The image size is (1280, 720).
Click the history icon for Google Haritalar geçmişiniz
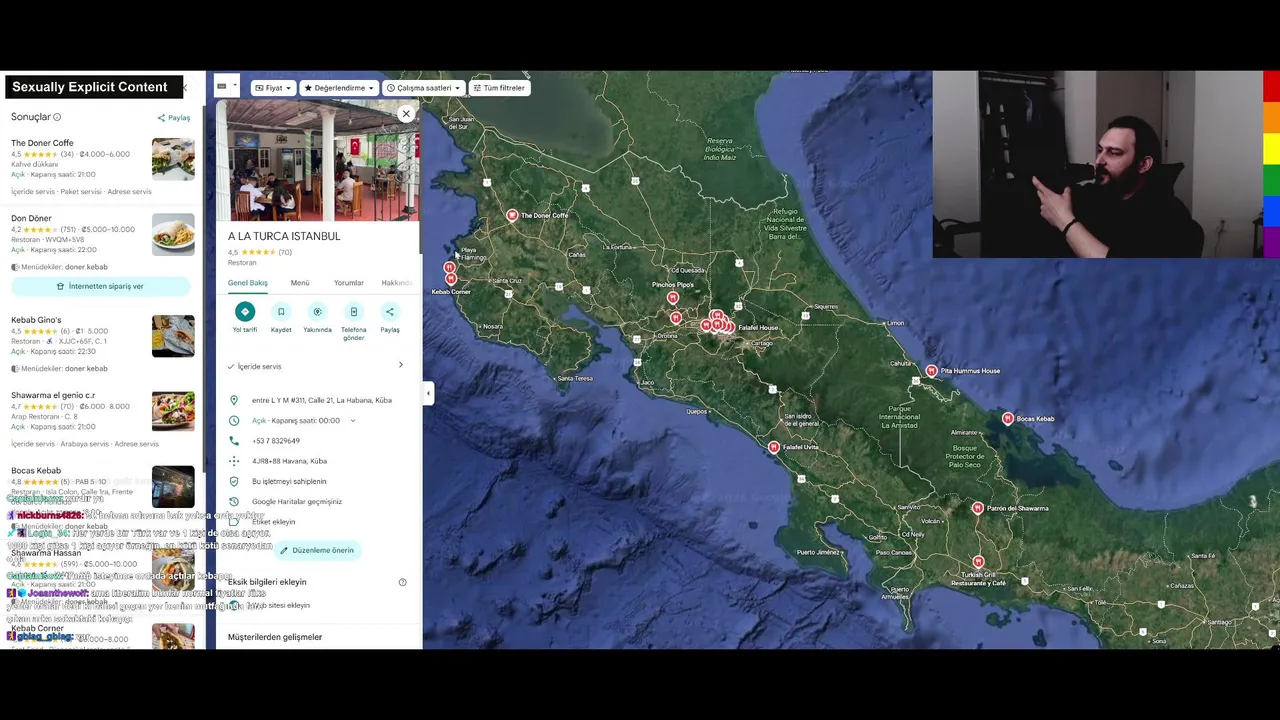[234, 502]
